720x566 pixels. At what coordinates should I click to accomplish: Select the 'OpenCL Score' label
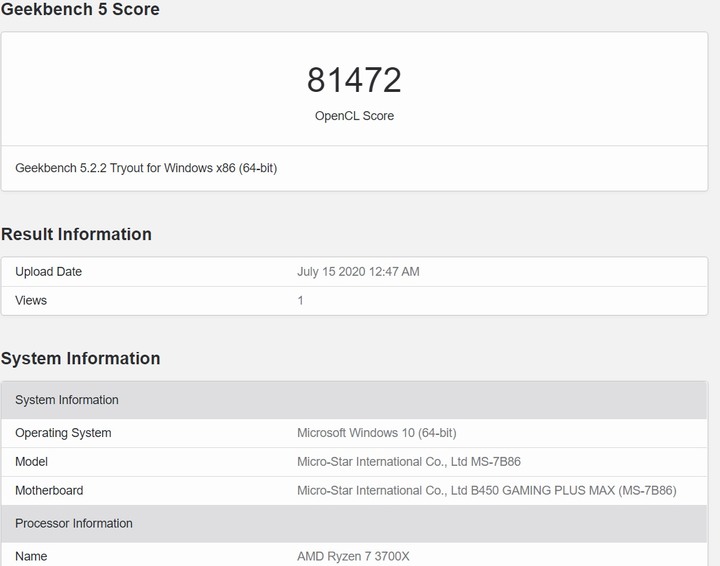pyautogui.click(x=354, y=116)
